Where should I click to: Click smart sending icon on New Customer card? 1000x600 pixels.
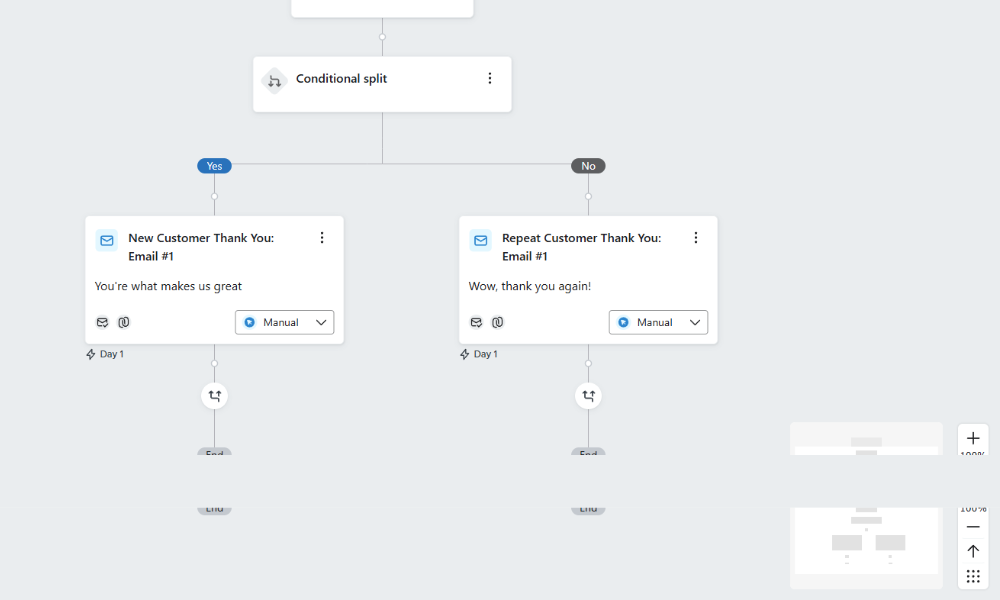[102, 322]
